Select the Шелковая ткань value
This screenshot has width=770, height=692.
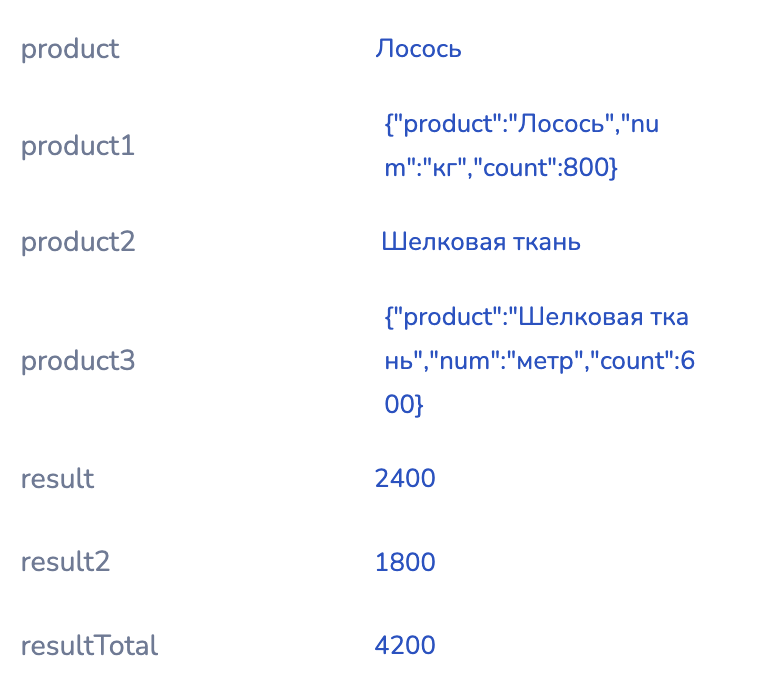tap(481, 242)
